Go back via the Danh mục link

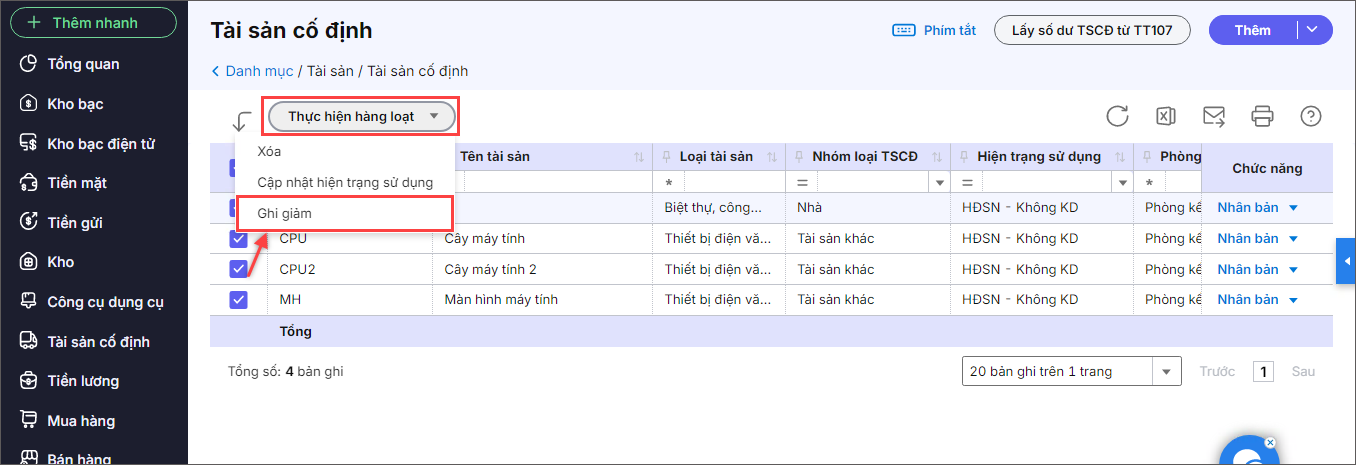pyautogui.click(x=258, y=71)
